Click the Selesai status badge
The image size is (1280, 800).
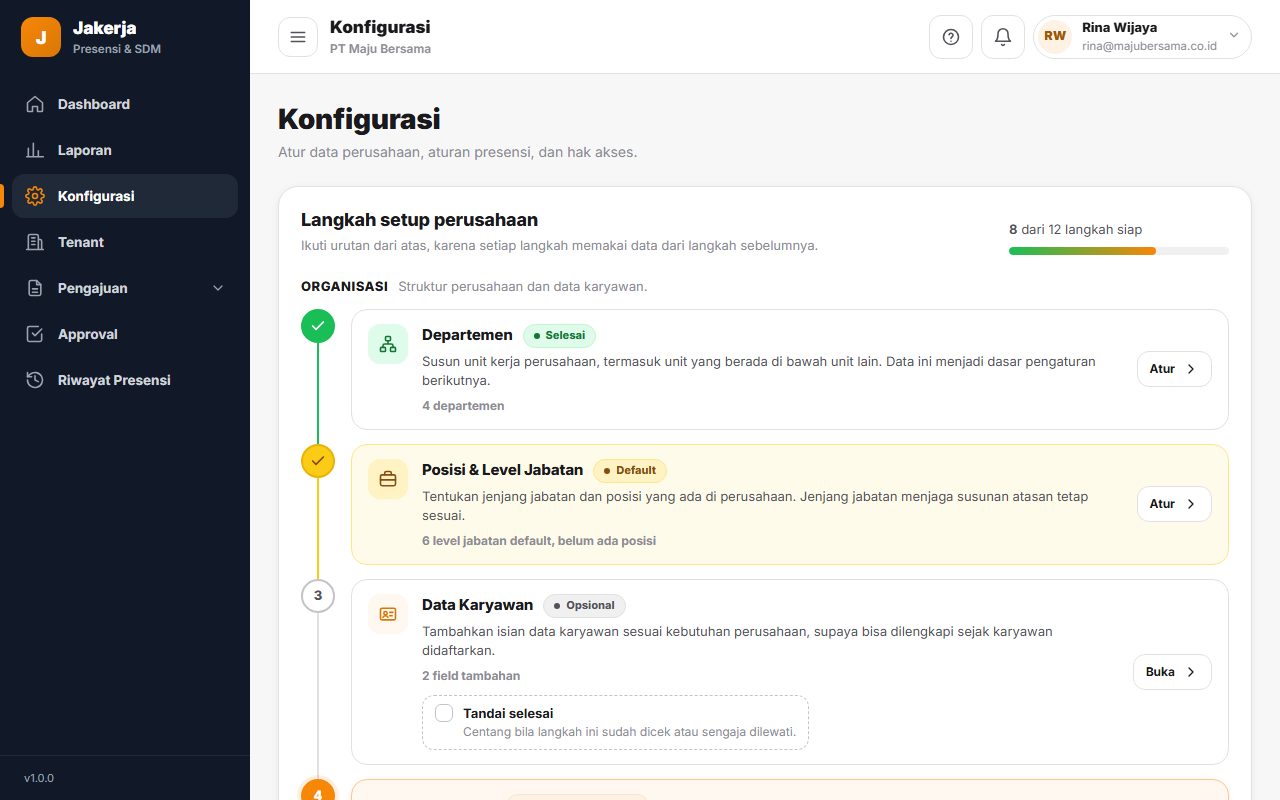tap(559, 335)
